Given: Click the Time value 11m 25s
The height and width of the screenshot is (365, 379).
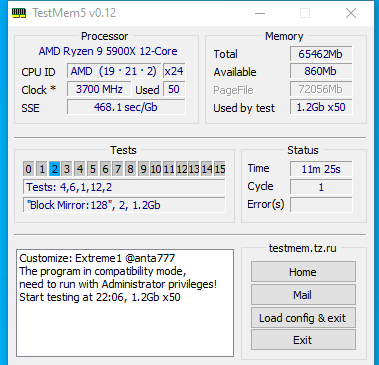Looking at the screenshot, I should (x=321, y=169).
